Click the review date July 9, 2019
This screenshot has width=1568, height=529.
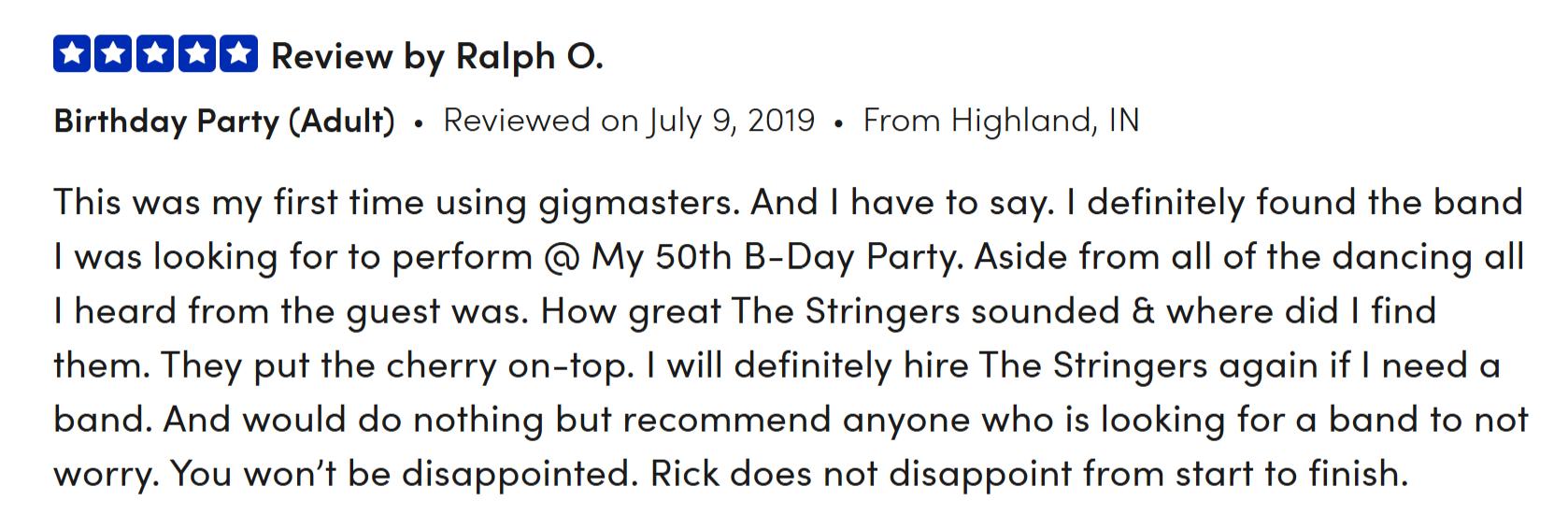pyautogui.click(x=731, y=121)
